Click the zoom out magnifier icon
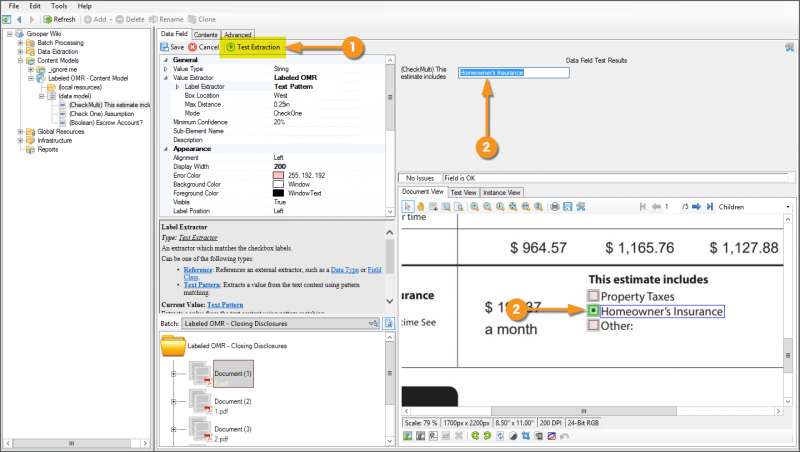 click(x=487, y=207)
